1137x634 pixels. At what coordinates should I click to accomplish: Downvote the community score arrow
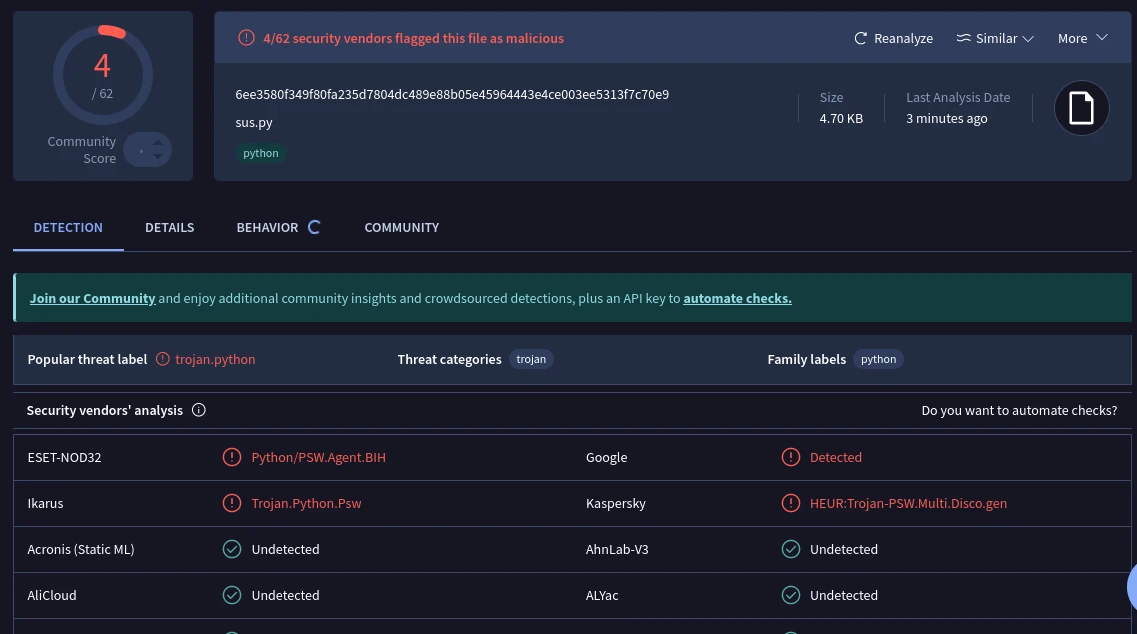point(157,157)
